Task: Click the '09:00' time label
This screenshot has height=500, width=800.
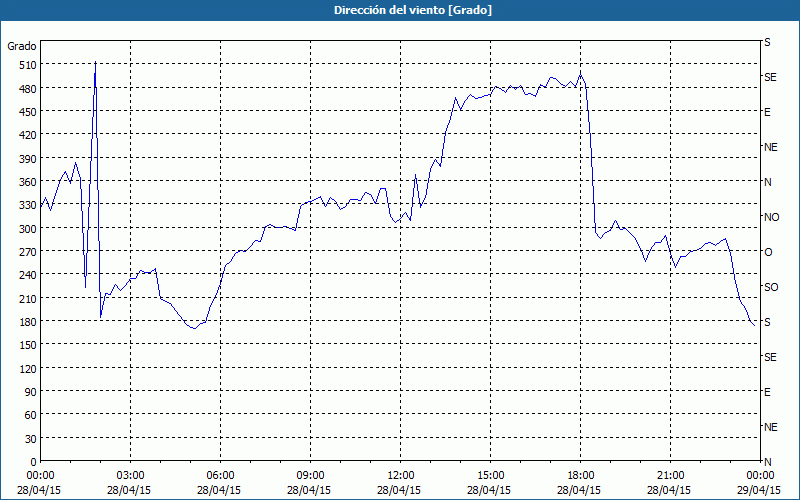Action: [x=310, y=476]
